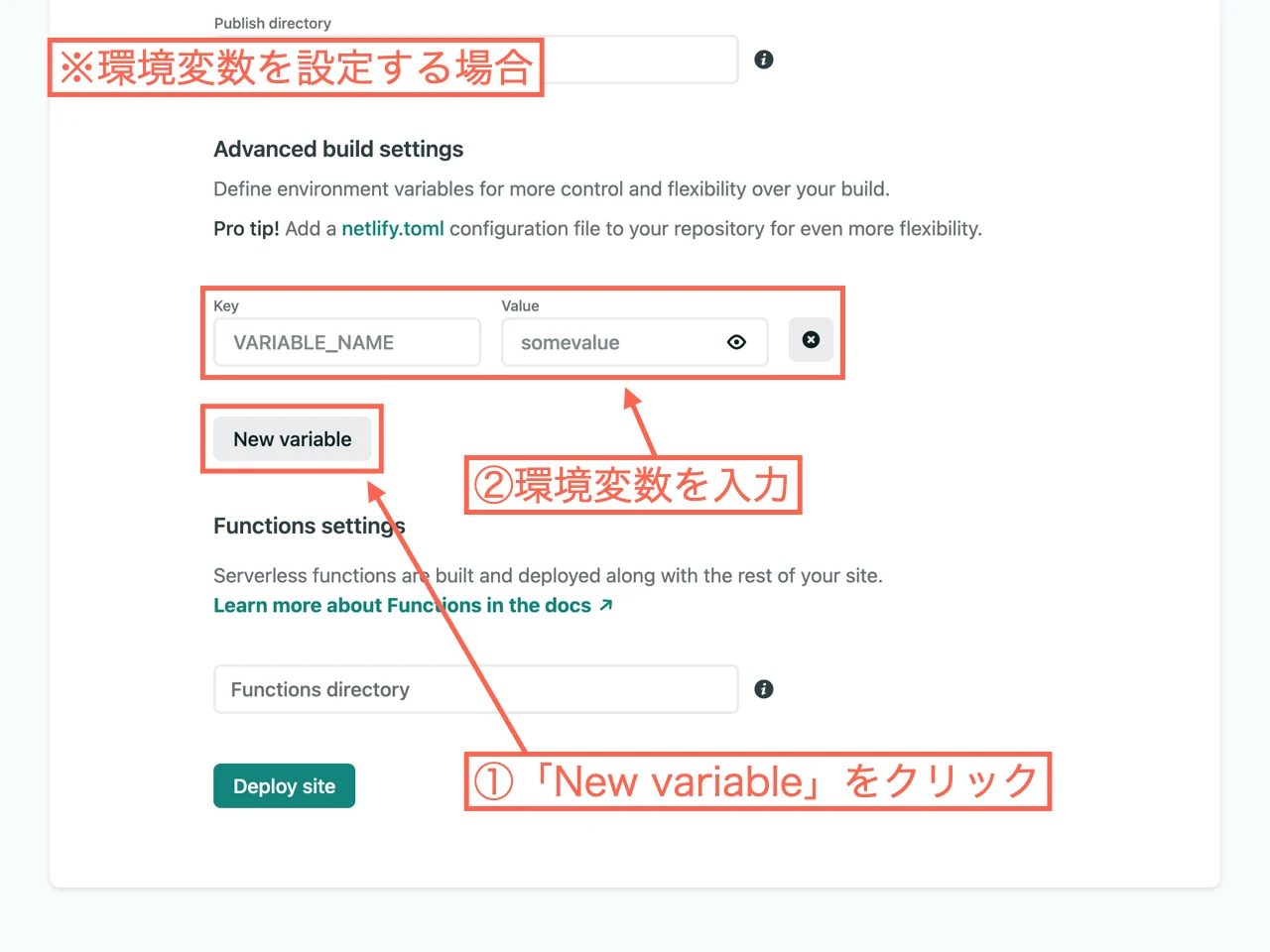Click the New variable button
This screenshot has height=952, width=1270.
tap(292, 438)
